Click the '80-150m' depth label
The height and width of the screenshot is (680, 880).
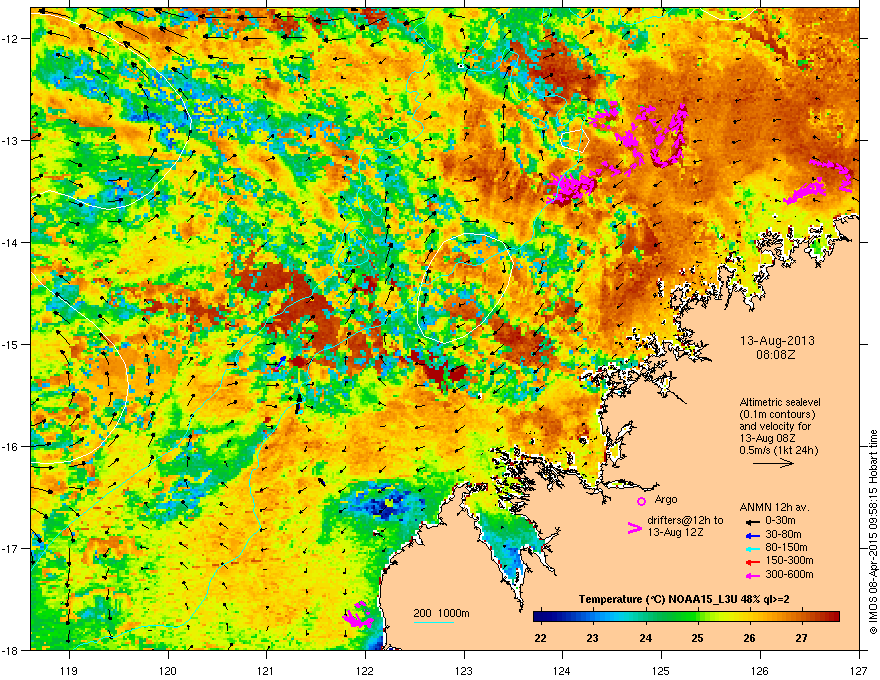pos(786,548)
